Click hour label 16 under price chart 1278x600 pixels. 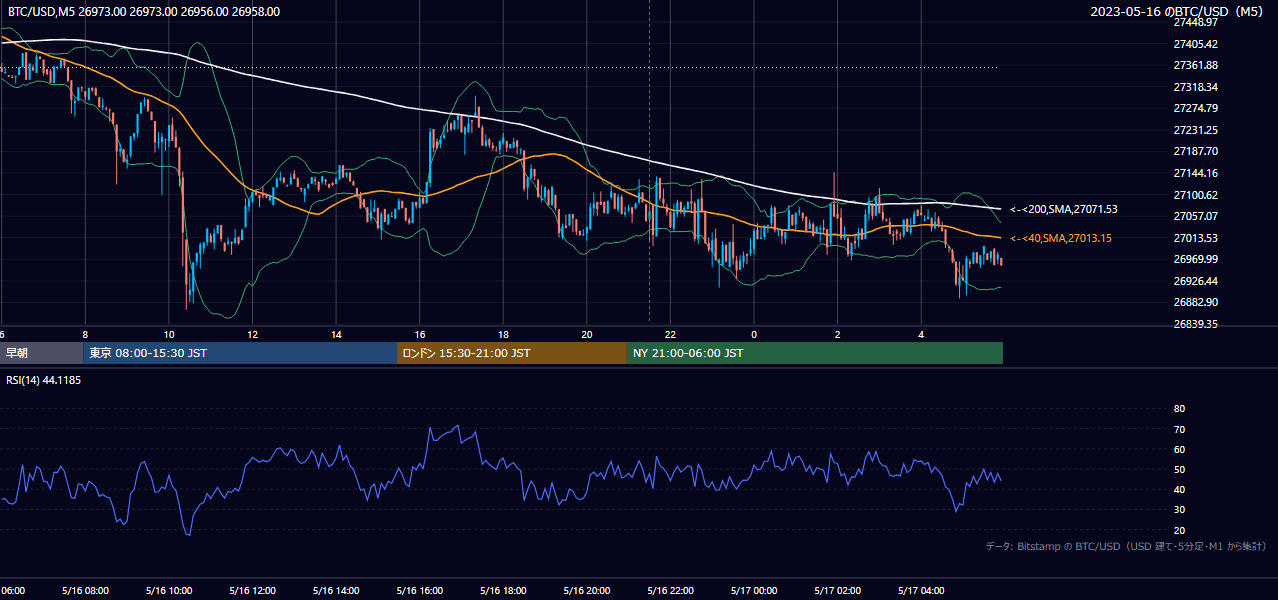click(x=420, y=334)
